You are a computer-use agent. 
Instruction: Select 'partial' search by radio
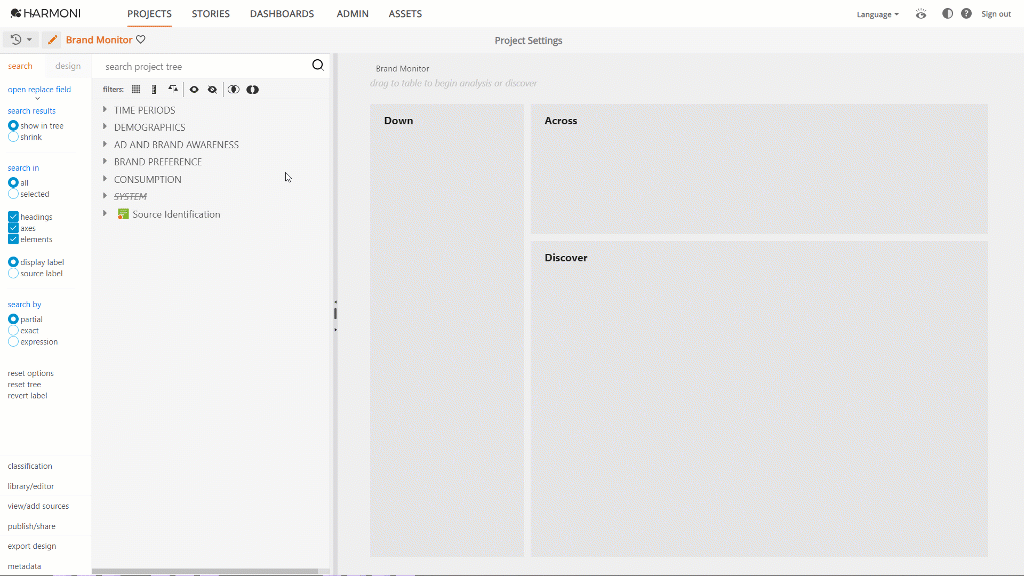[x=13, y=319]
